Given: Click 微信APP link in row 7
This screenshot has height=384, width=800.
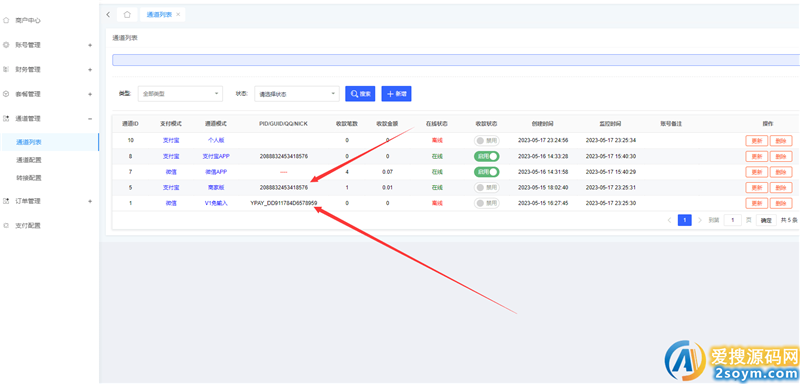Looking at the screenshot, I should click(216, 172).
